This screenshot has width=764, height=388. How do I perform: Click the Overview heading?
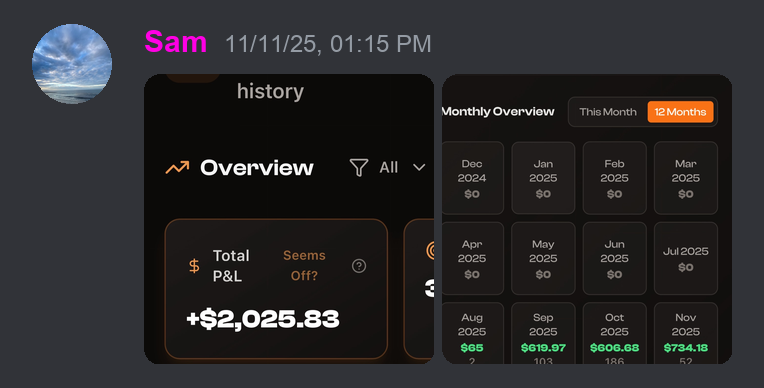(x=257, y=168)
